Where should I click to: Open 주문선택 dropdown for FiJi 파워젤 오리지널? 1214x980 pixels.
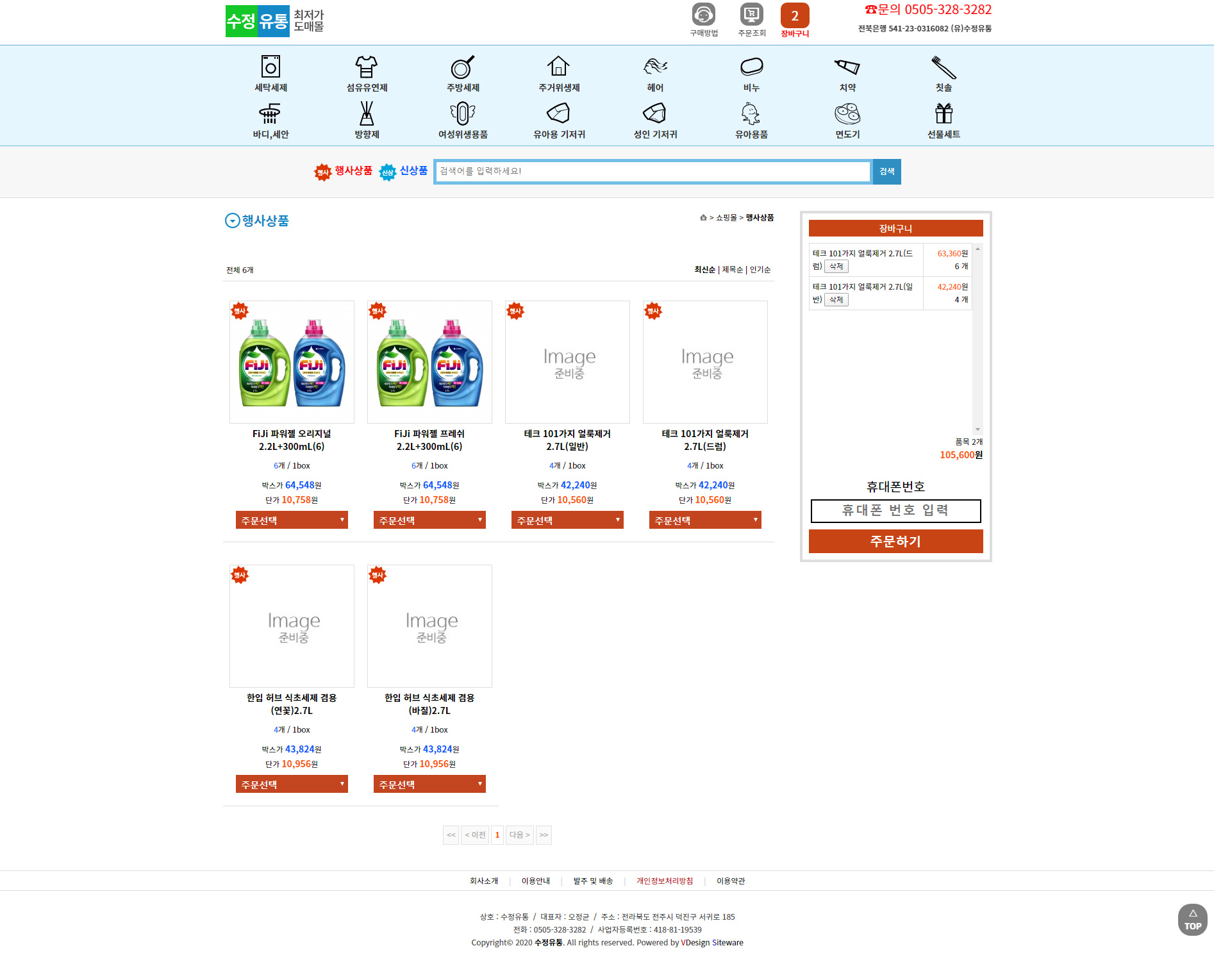(x=292, y=520)
